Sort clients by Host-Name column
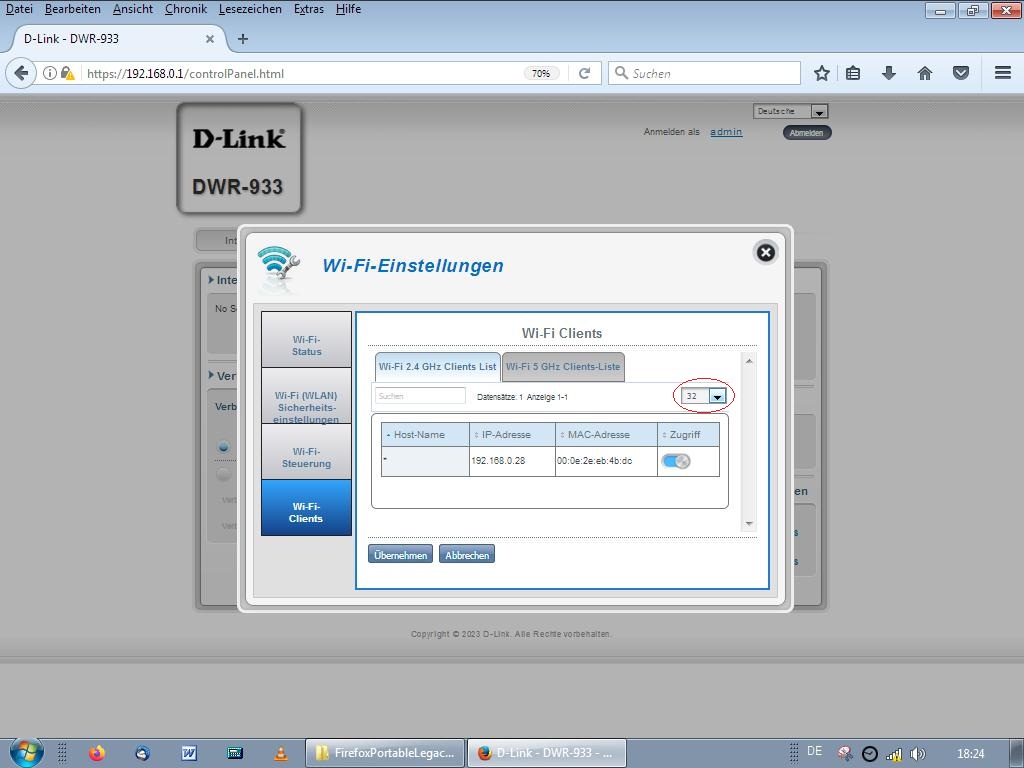This screenshot has width=1024, height=768. coord(425,434)
